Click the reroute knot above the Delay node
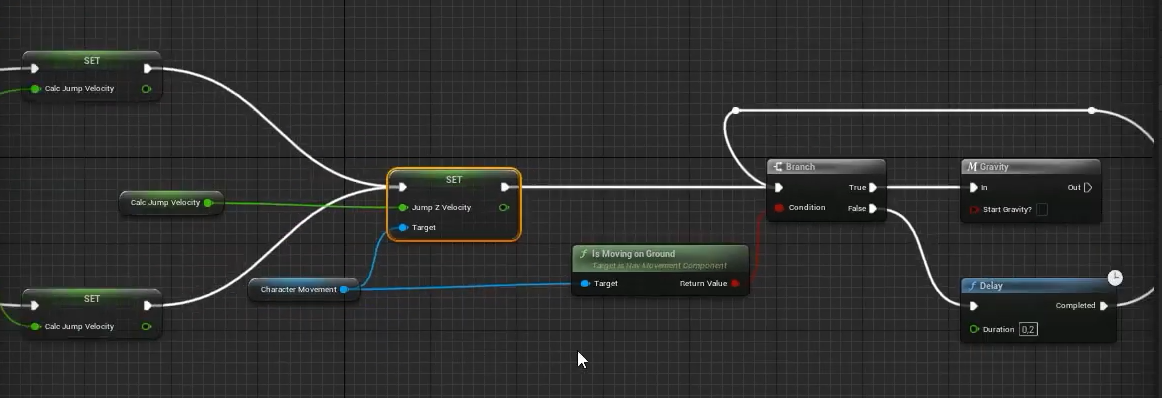 (x=1092, y=110)
